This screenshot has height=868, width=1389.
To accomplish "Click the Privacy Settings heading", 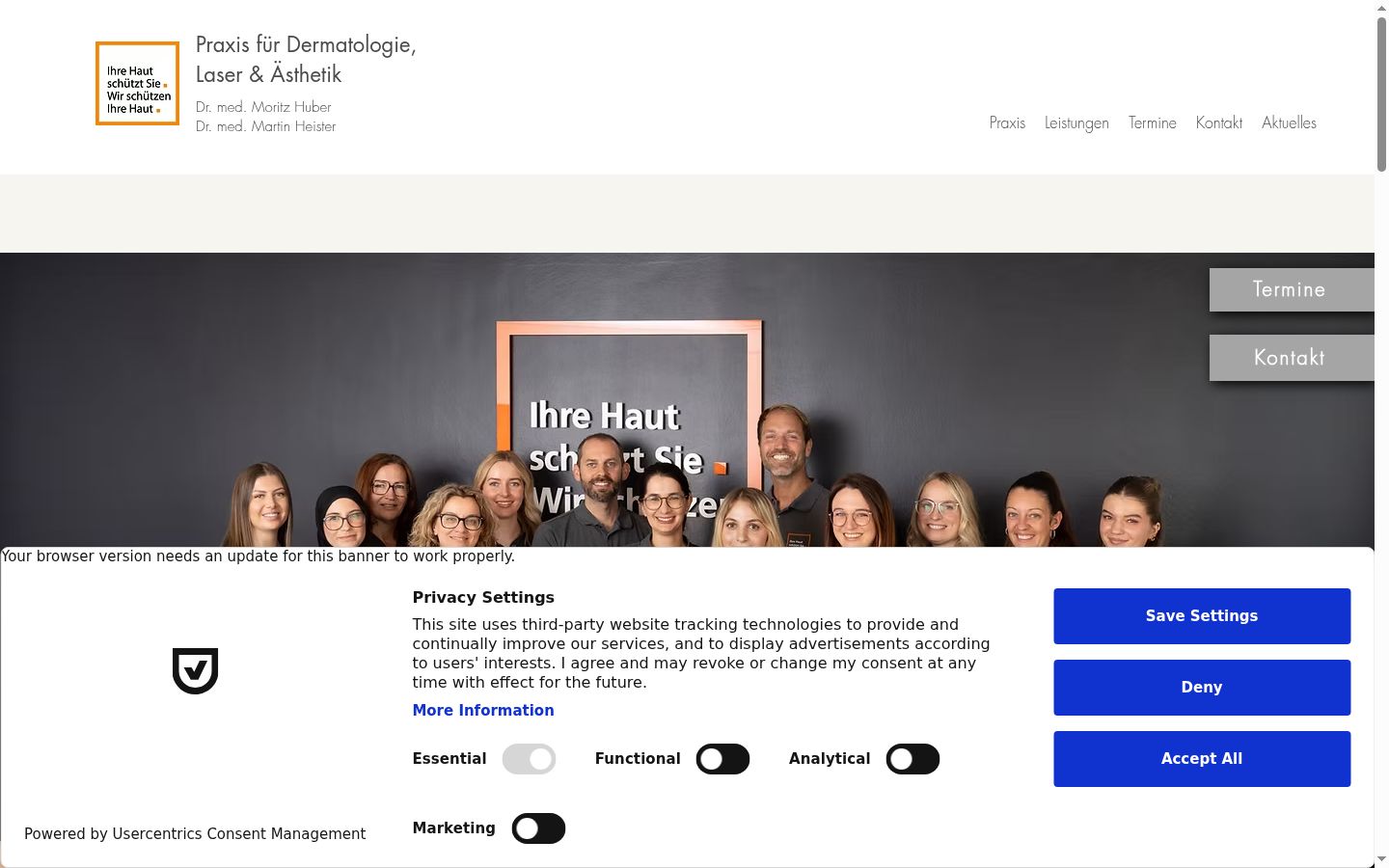I will click(x=483, y=598).
